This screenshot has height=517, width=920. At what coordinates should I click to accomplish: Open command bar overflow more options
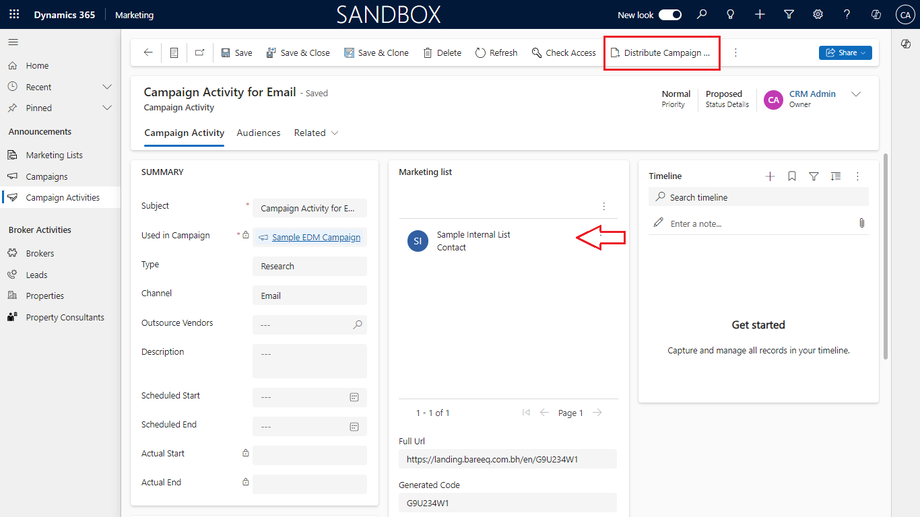(735, 53)
